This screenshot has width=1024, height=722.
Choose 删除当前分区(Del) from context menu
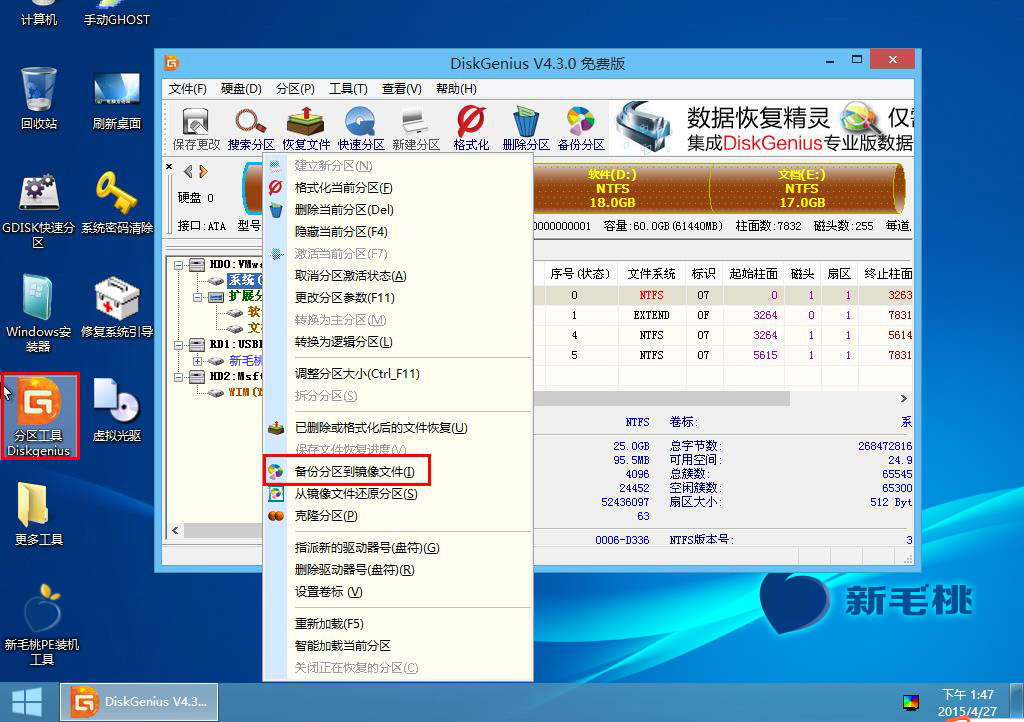[398, 210]
